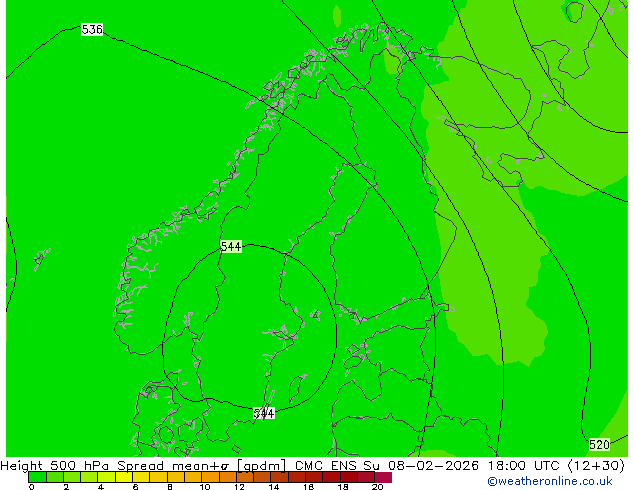Click the '08-02-2026' date text
This screenshot has height=490, width=634.
(433, 465)
